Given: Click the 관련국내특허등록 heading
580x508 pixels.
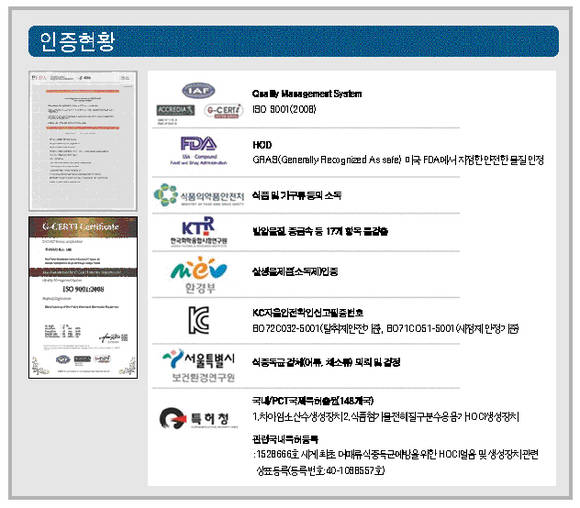Looking at the screenshot, I should pos(285,439).
